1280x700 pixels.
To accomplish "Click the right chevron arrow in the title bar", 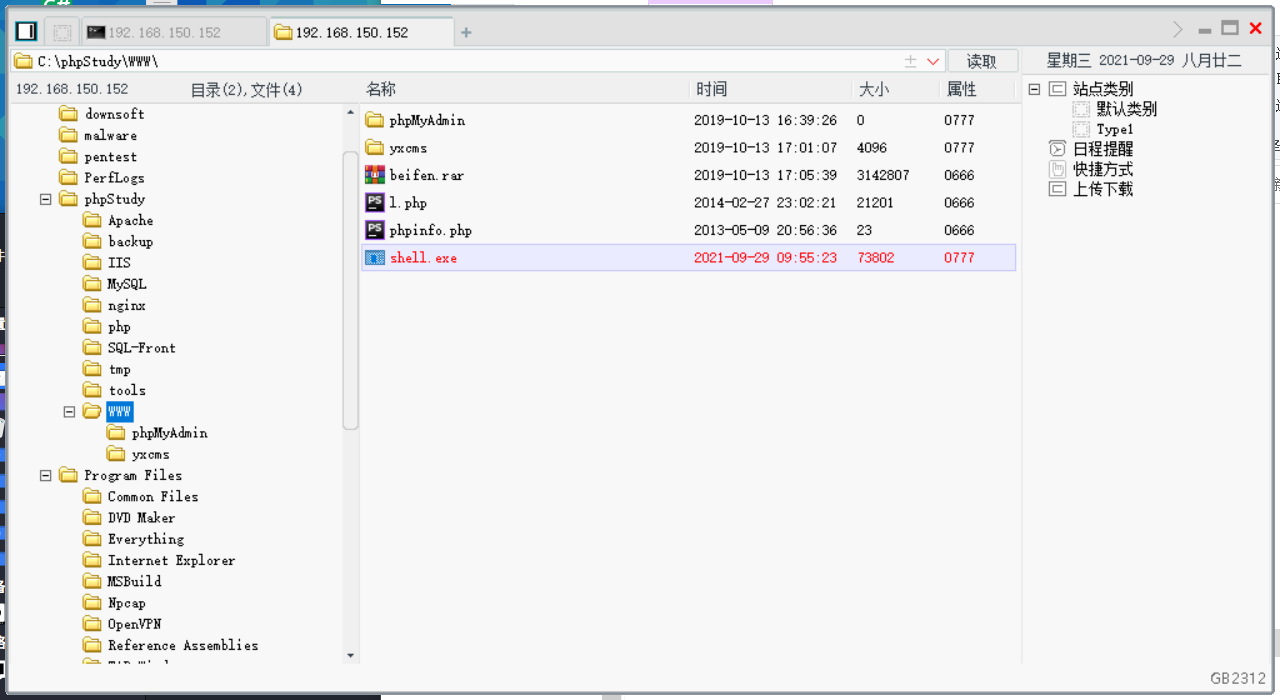I will pos(1178,29).
